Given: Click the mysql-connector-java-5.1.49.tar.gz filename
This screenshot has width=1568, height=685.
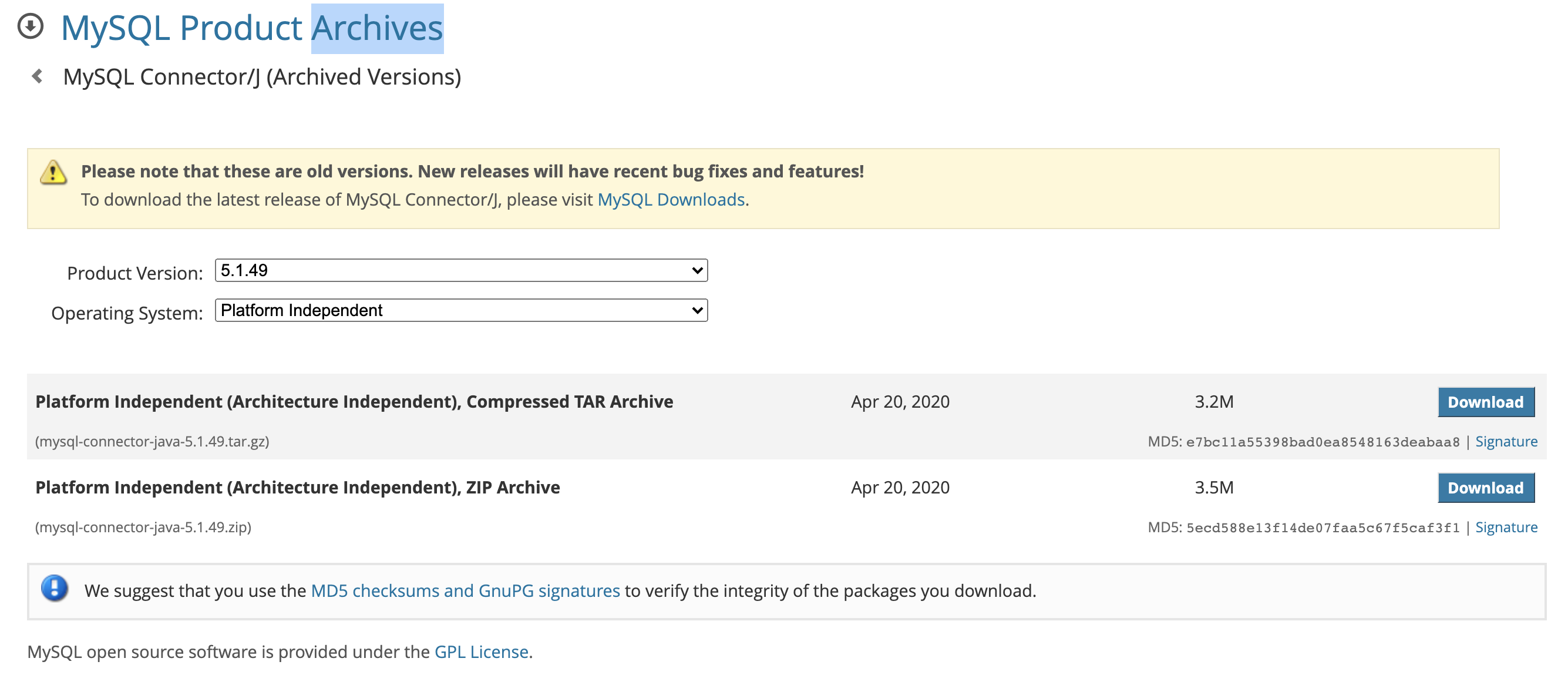Looking at the screenshot, I should [x=152, y=441].
